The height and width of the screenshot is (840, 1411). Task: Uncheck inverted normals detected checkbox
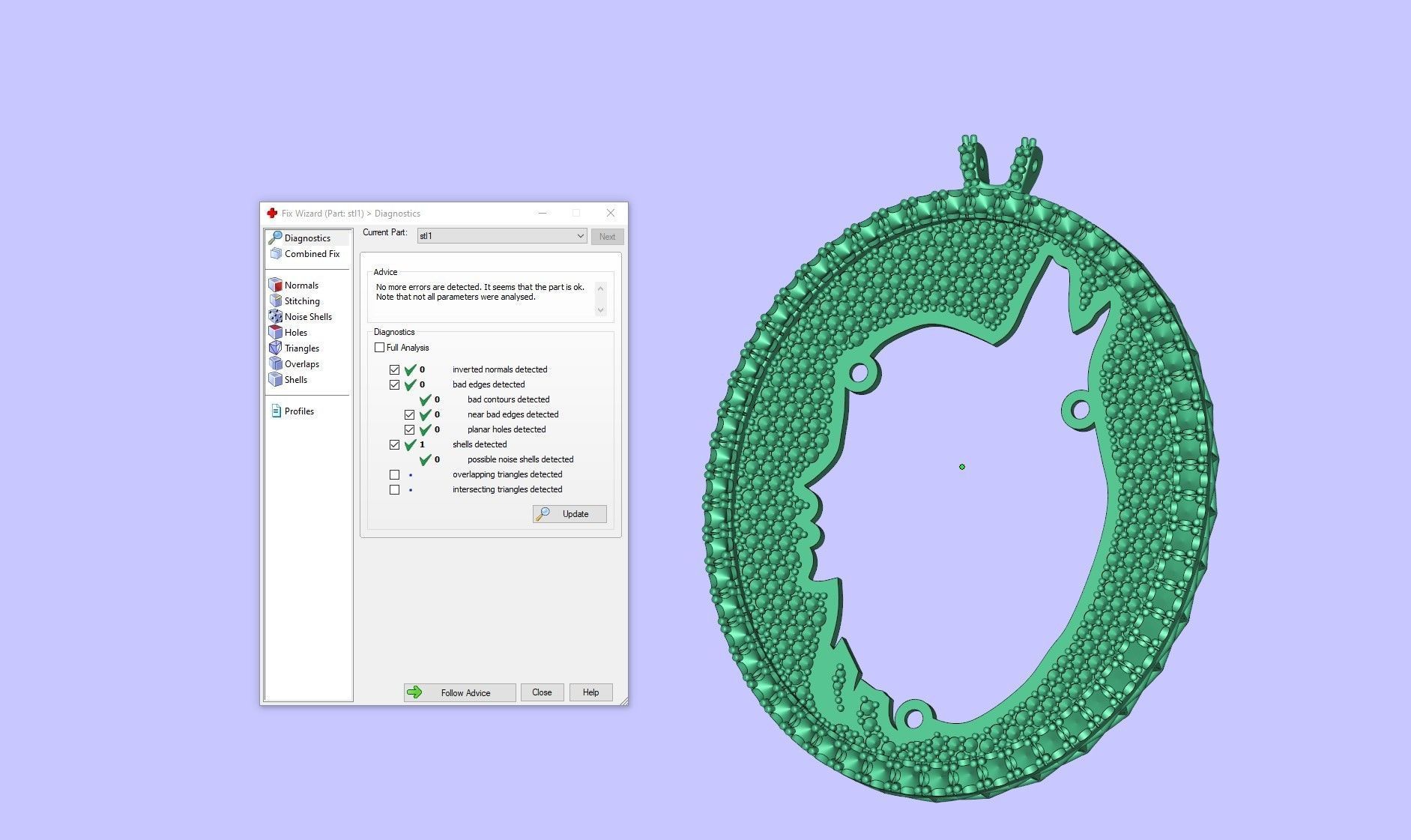pos(394,369)
